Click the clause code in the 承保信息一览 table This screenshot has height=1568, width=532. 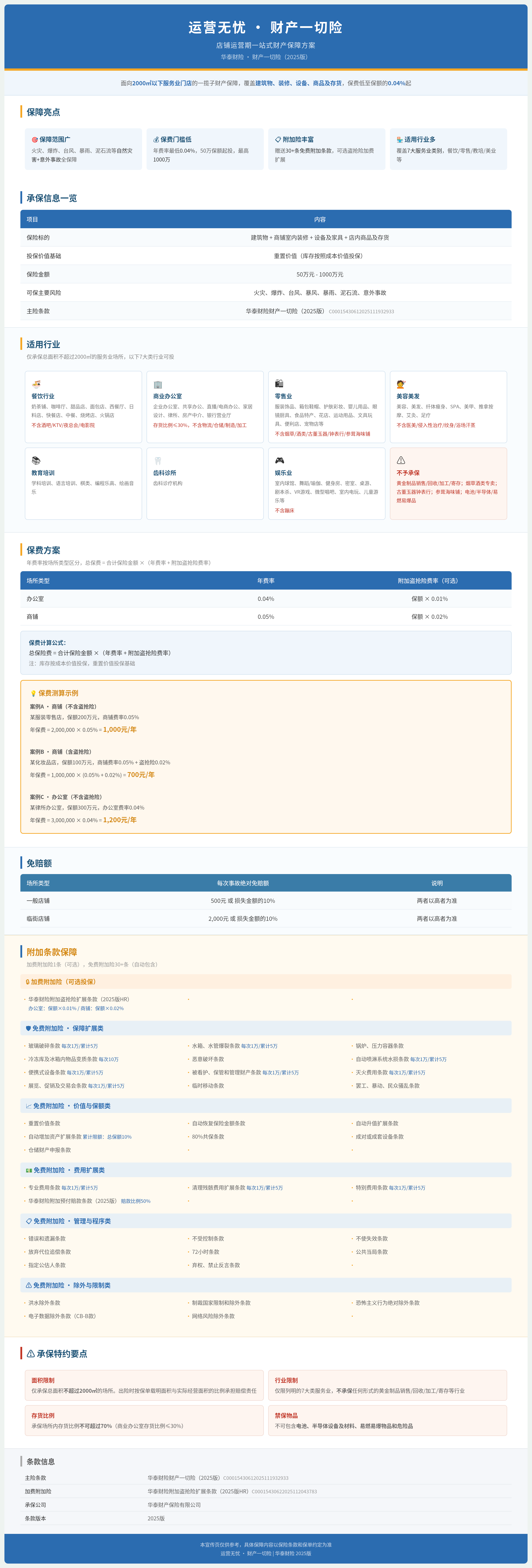362,312
